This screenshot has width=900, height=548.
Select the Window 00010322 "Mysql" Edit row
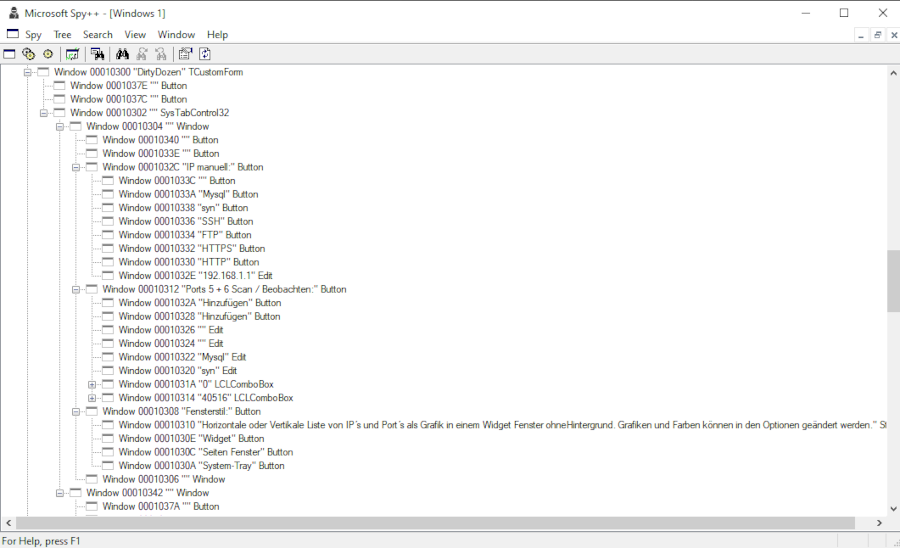pos(182,357)
